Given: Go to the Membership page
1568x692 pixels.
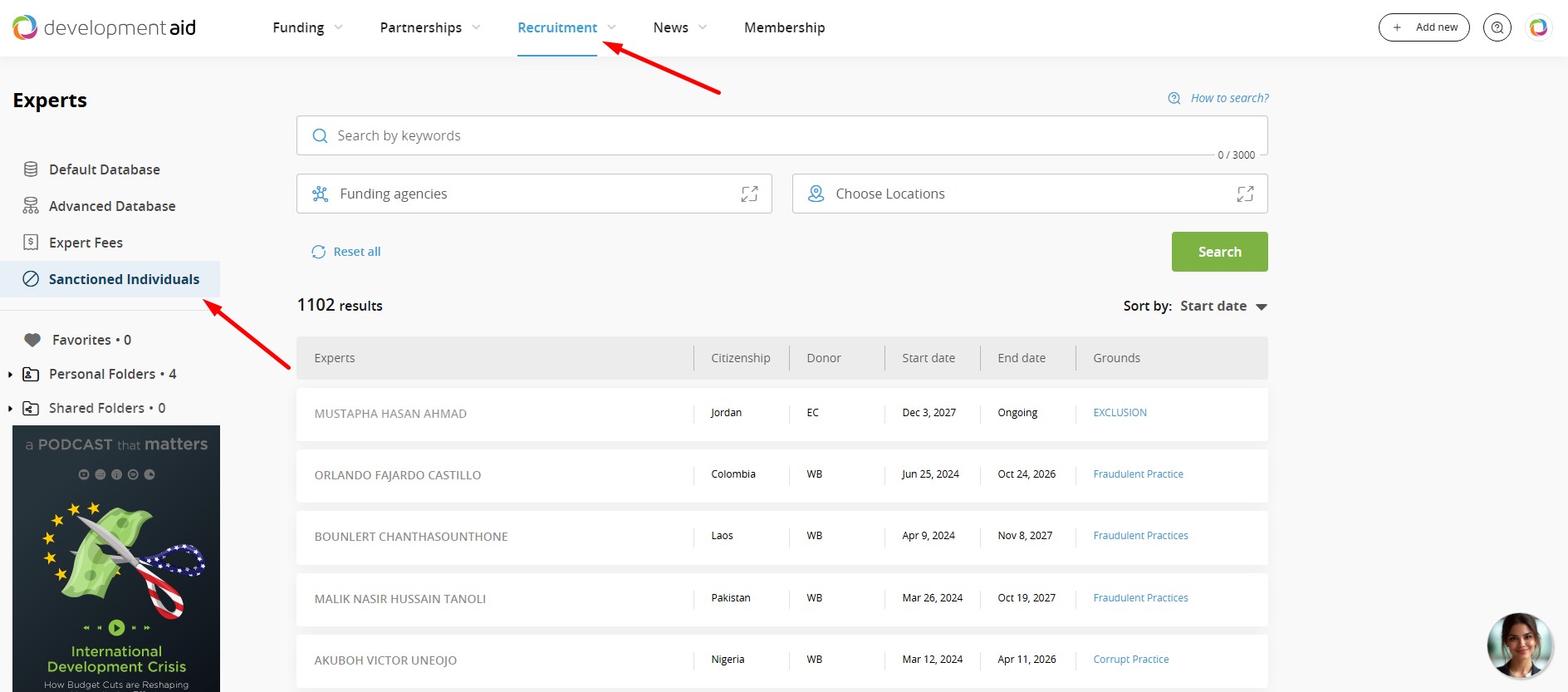Looking at the screenshot, I should (x=784, y=27).
